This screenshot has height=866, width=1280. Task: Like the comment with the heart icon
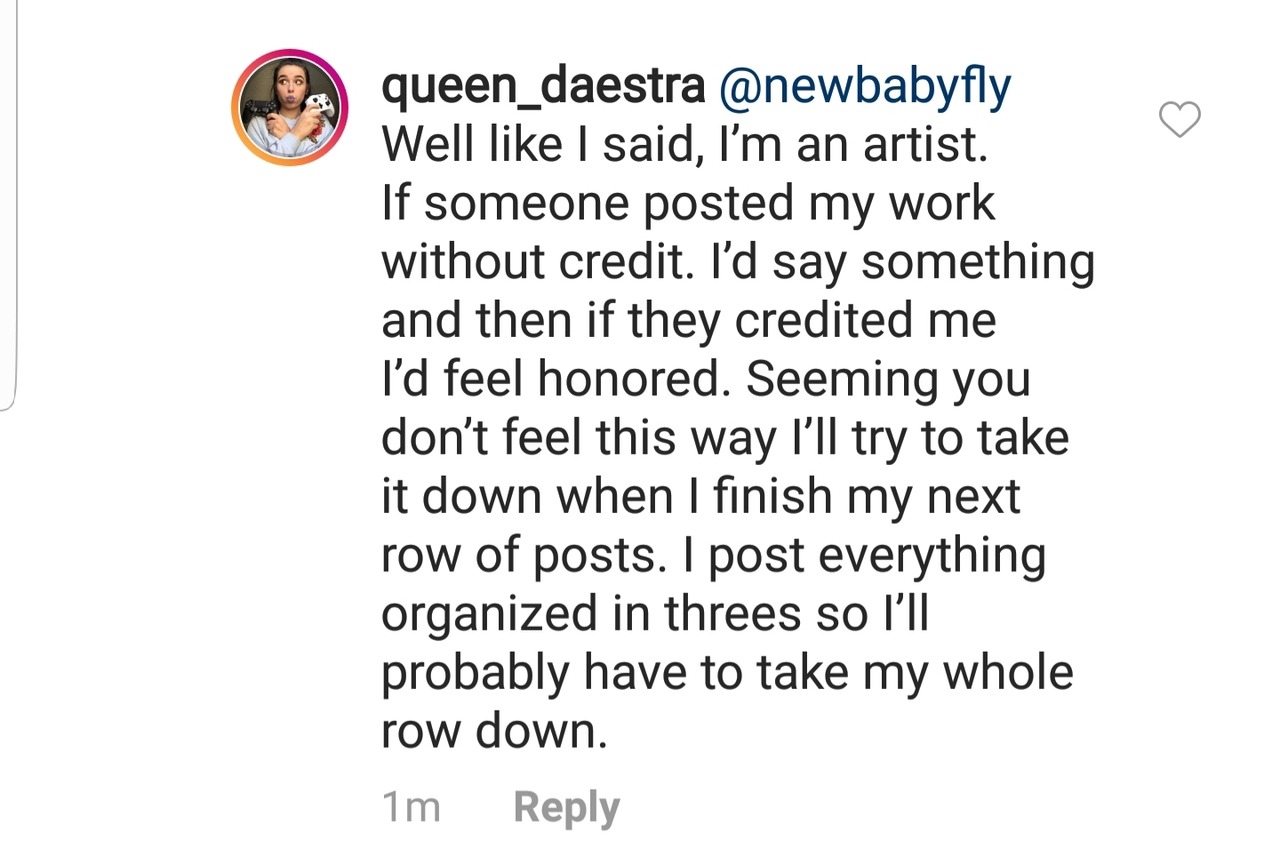click(1179, 120)
